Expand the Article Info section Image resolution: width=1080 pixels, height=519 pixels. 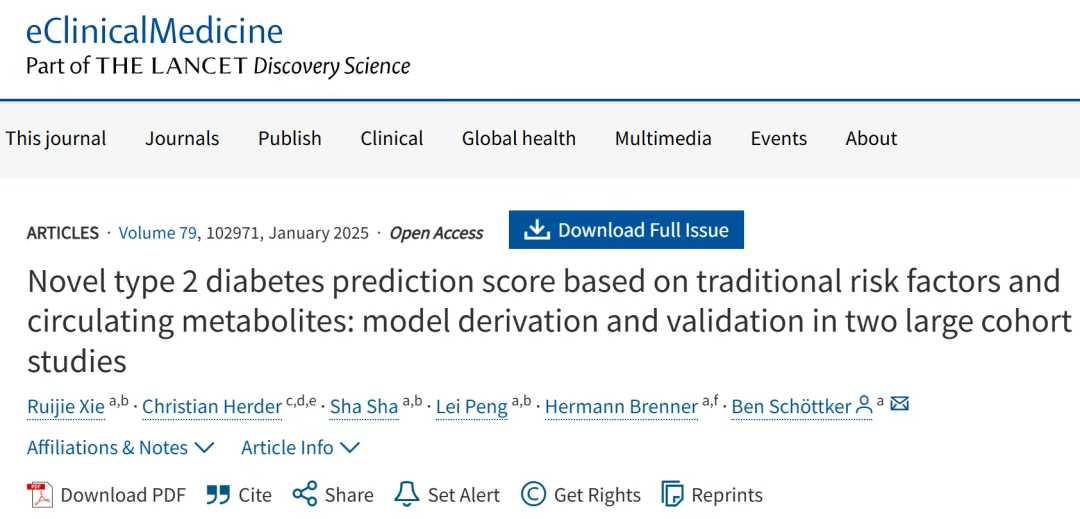point(300,447)
